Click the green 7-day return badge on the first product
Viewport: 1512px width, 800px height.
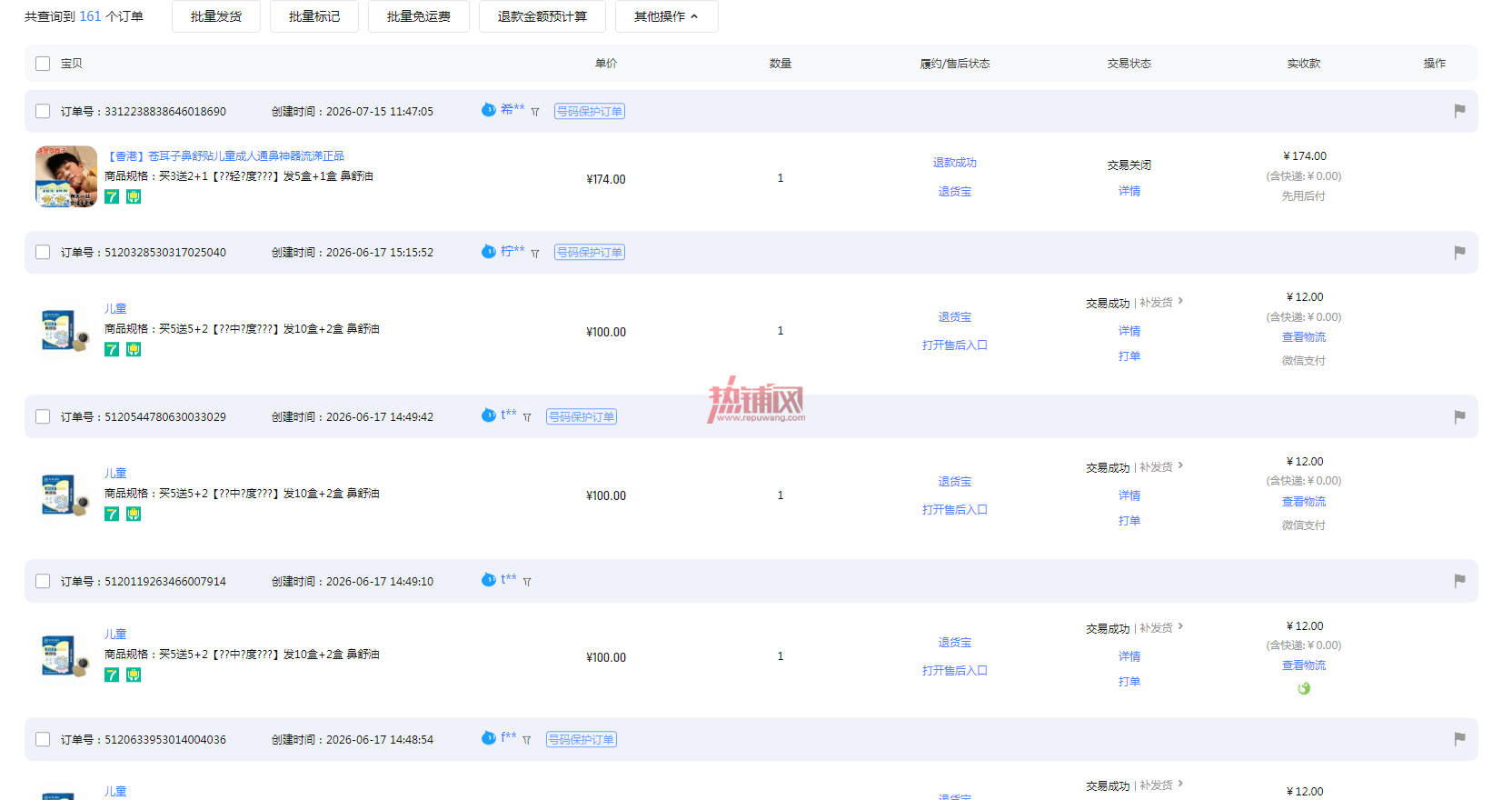(x=112, y=196)
